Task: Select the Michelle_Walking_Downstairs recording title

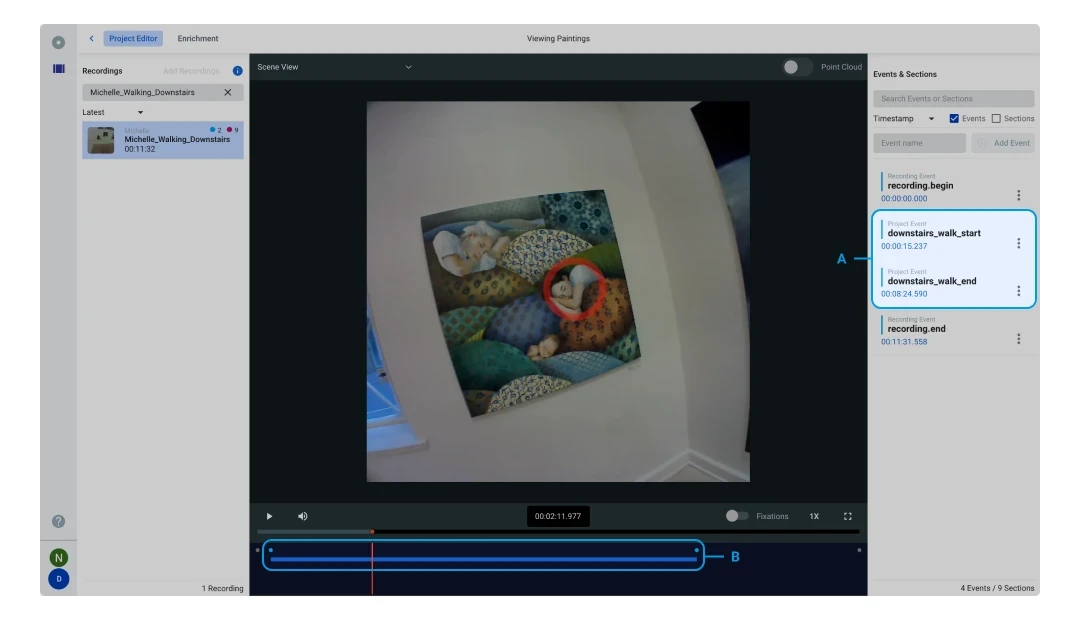Action: (177, 139)
